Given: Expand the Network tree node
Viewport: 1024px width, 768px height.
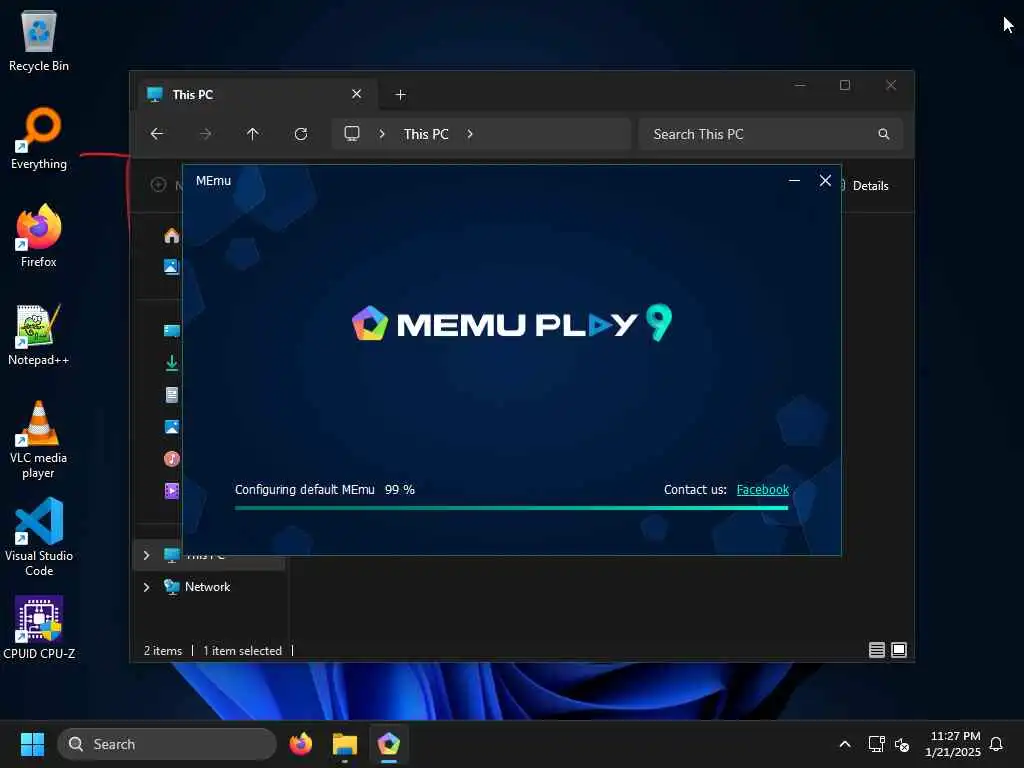Looking at the screenshot, I should click(x=146, y=587).
